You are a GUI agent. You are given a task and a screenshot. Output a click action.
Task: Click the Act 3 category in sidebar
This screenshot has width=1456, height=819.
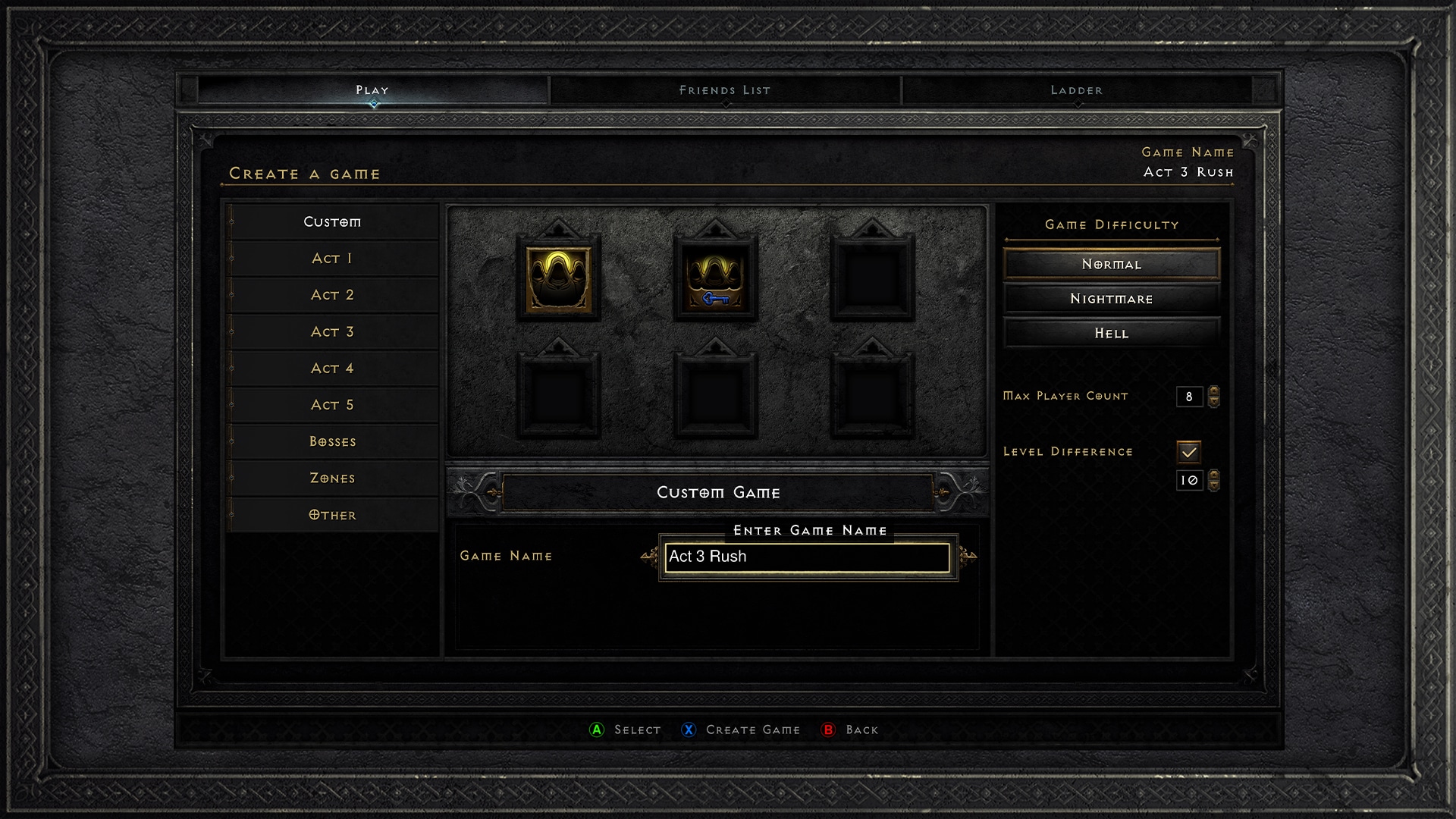pos(332,331)
